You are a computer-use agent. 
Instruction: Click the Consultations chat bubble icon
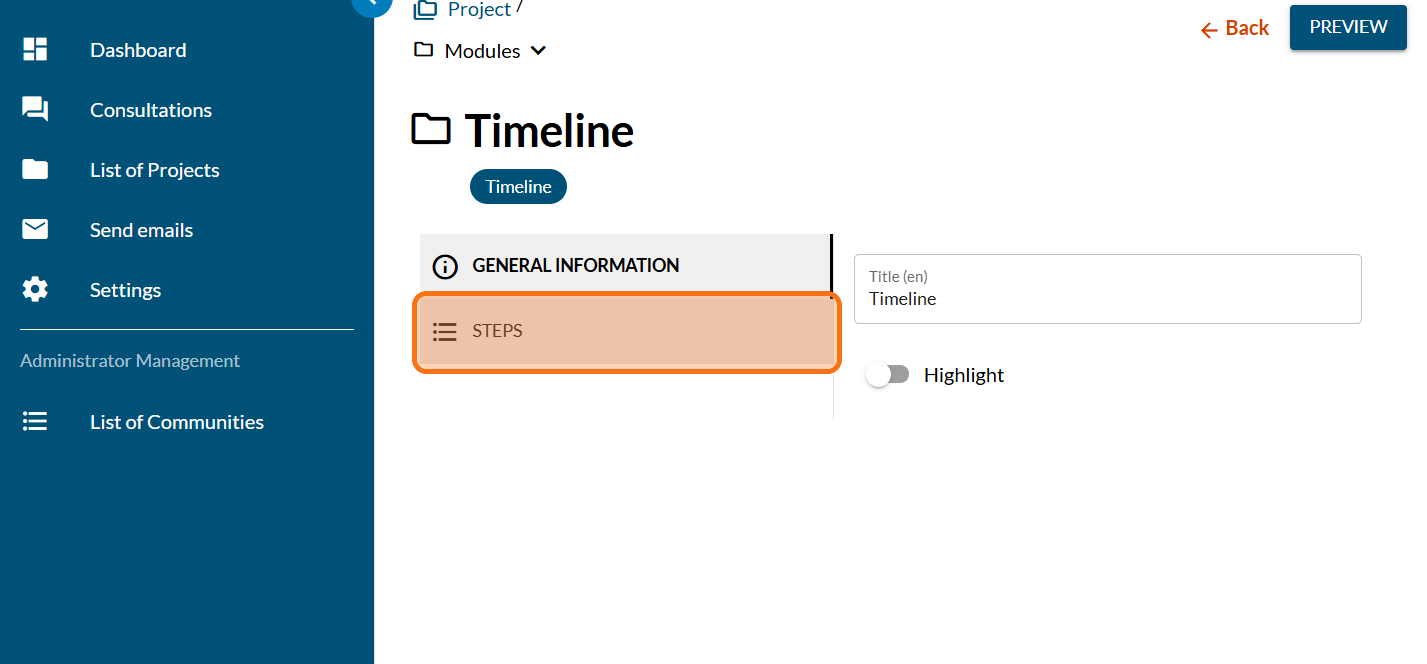(x=35, y=110)
